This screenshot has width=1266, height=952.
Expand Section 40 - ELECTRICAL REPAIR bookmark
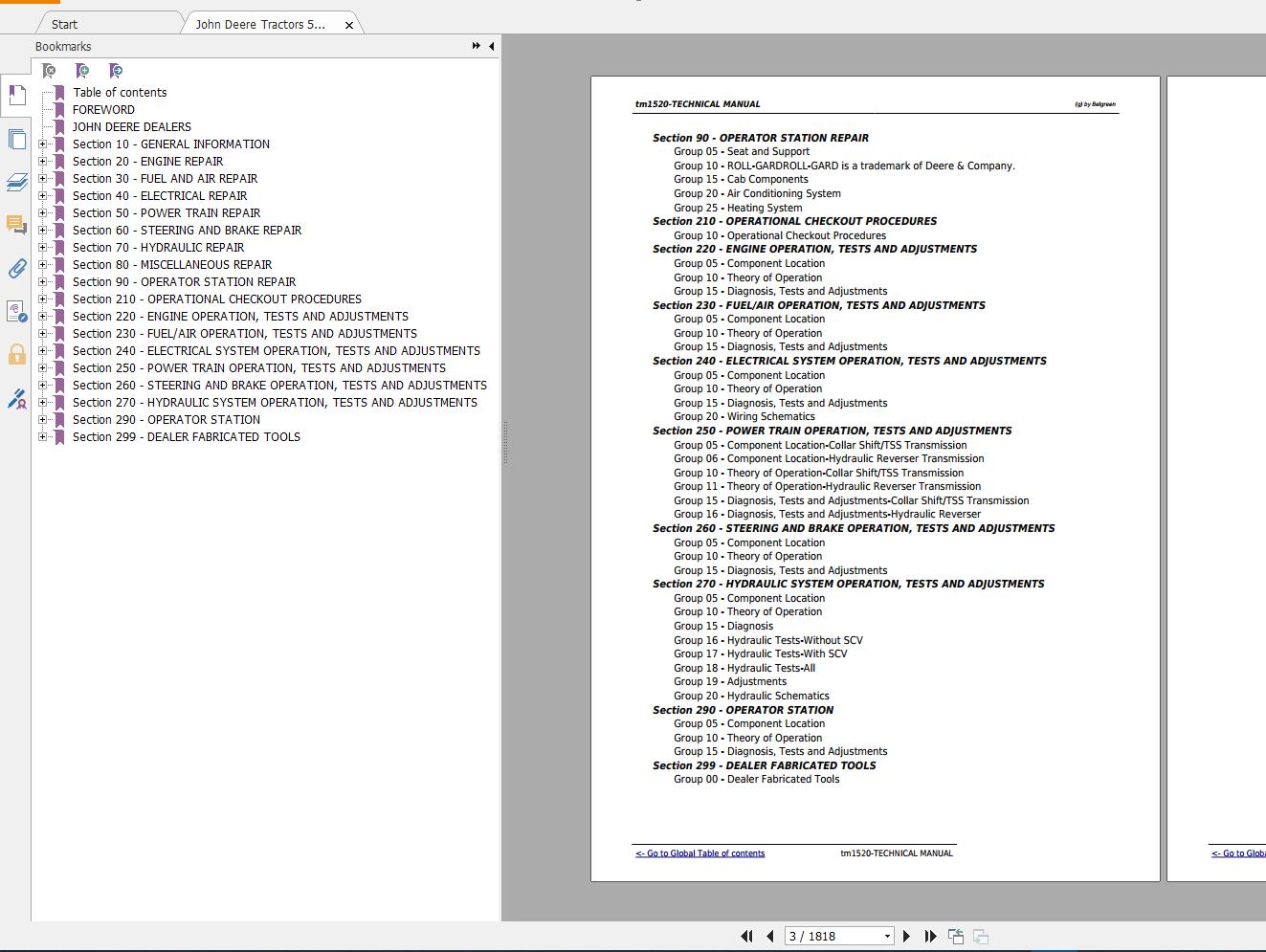click(x=42, y=196)
